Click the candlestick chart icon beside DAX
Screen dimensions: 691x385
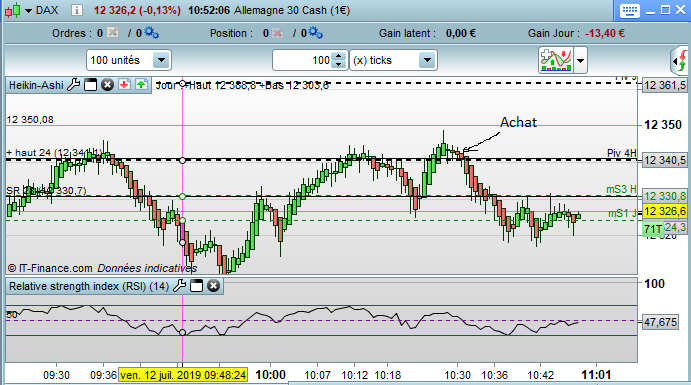(13, 10)
